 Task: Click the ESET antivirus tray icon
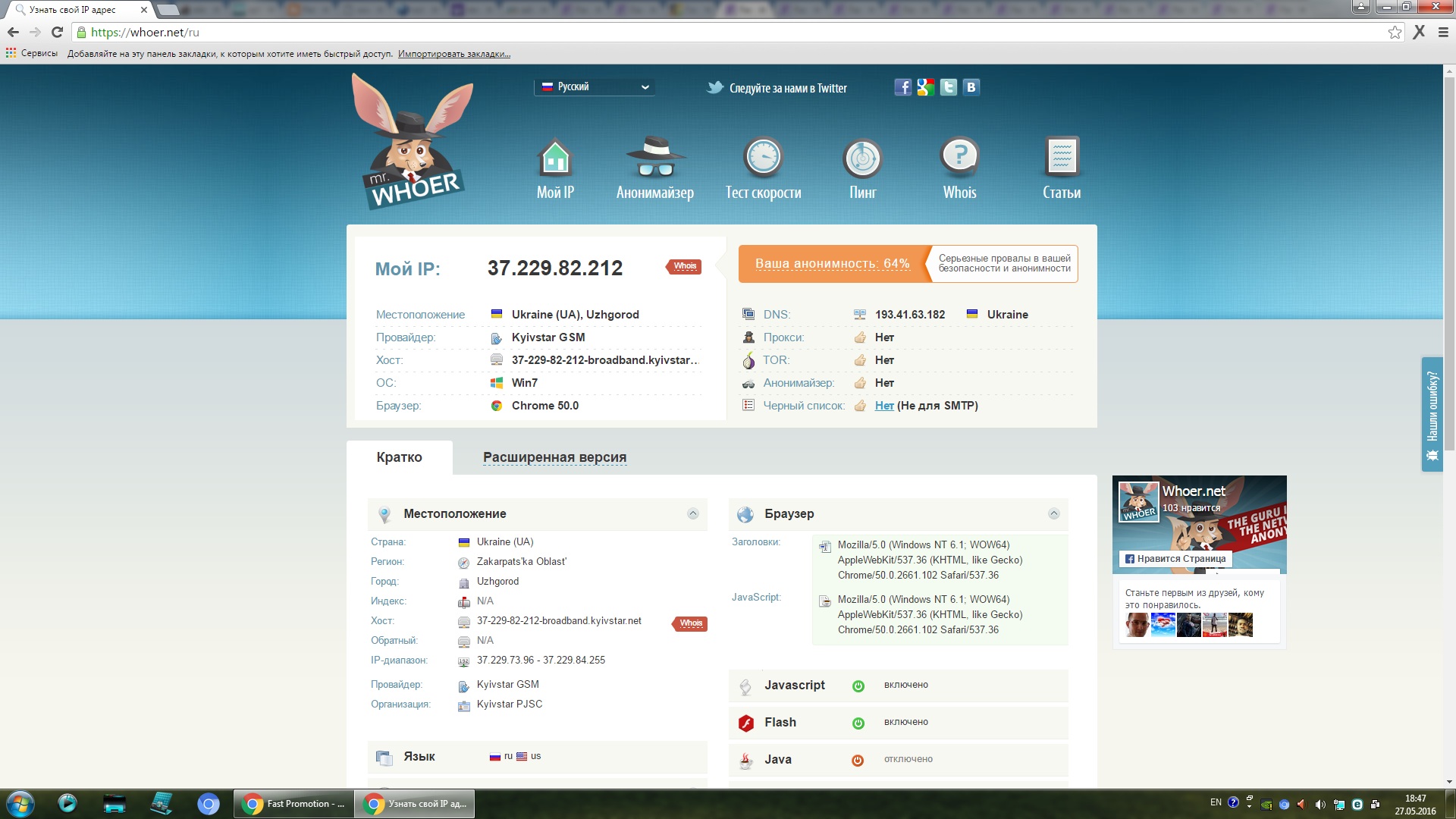[x=1357, y=805]
